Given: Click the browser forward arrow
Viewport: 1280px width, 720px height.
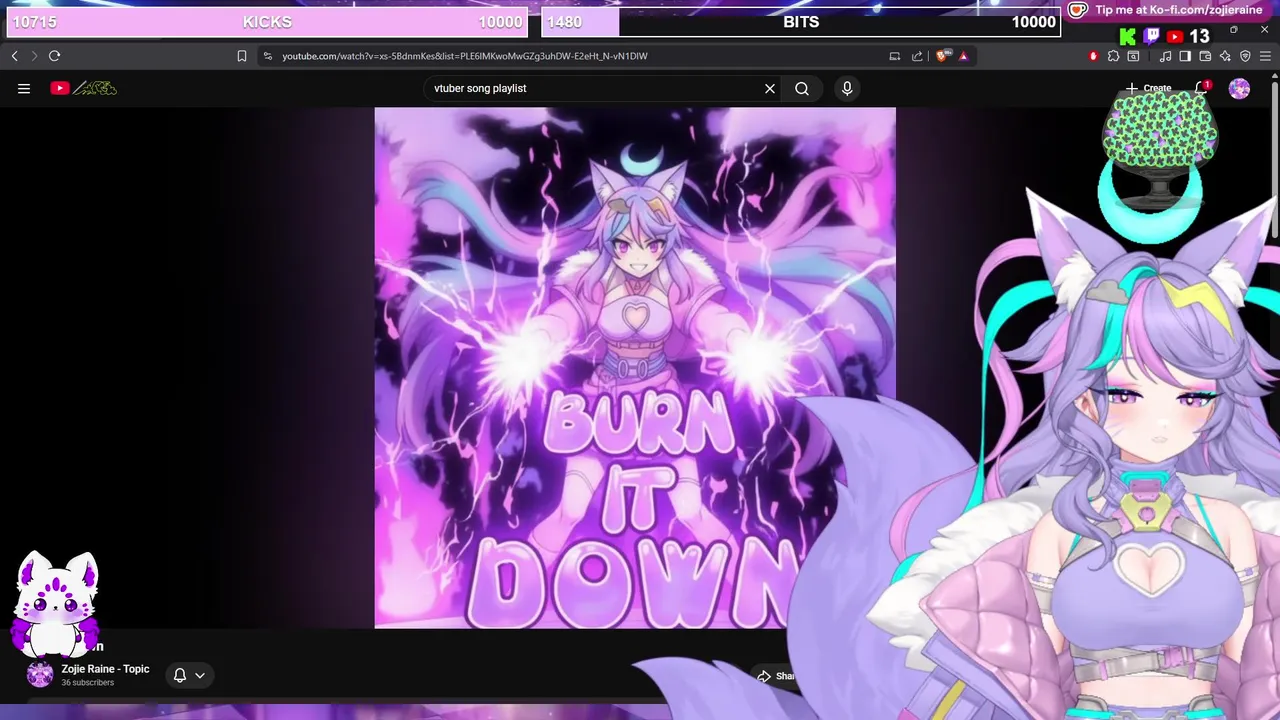Looking at the screenshot, I should 34,56.
